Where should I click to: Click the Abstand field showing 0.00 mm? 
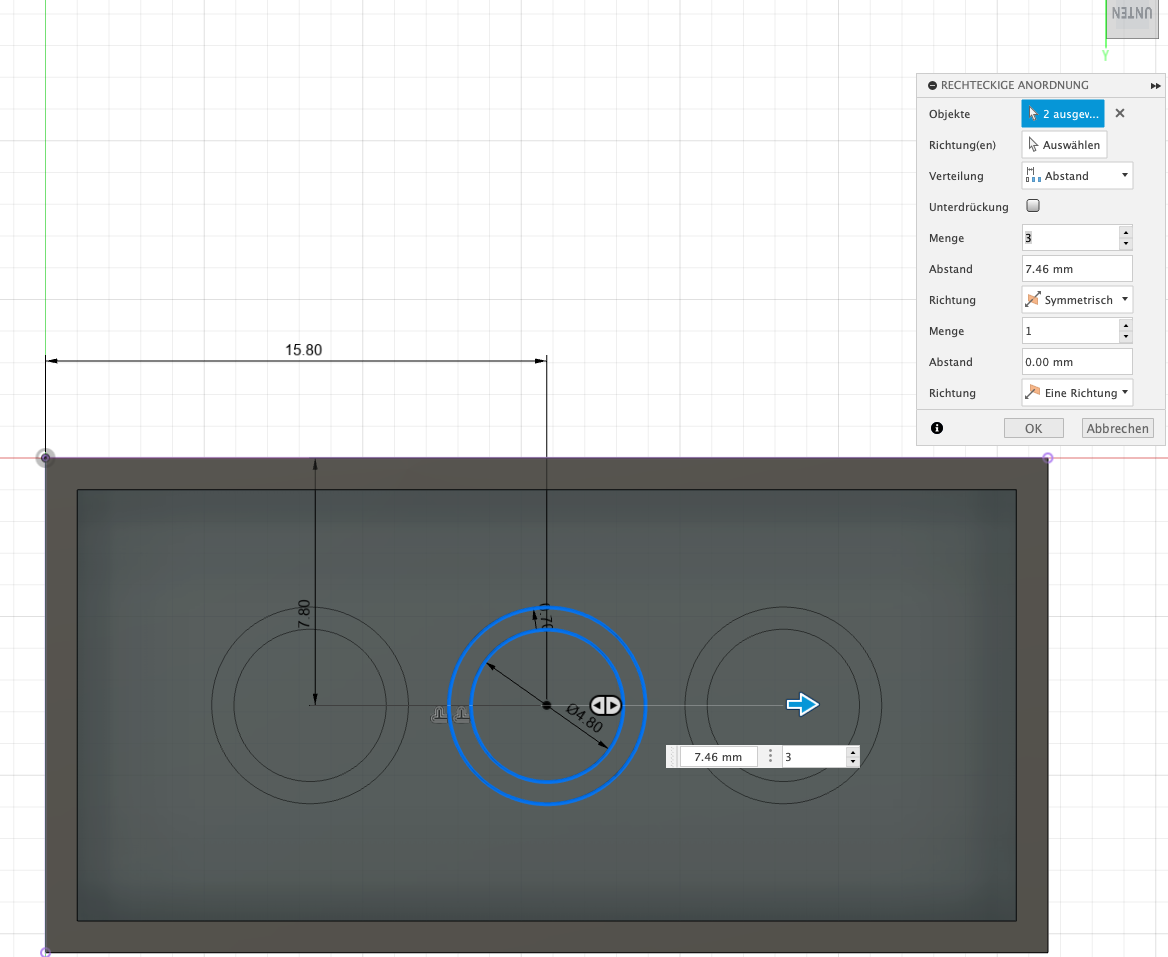1077,362
